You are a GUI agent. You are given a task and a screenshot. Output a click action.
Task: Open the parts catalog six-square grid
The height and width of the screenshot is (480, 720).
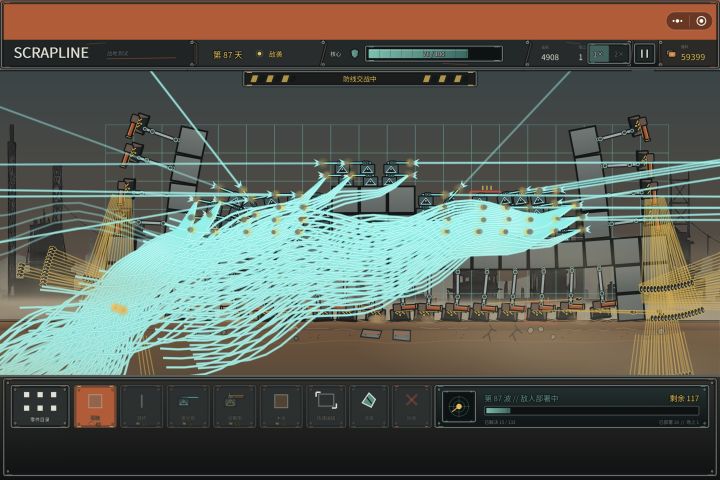(x=40, y=407)
